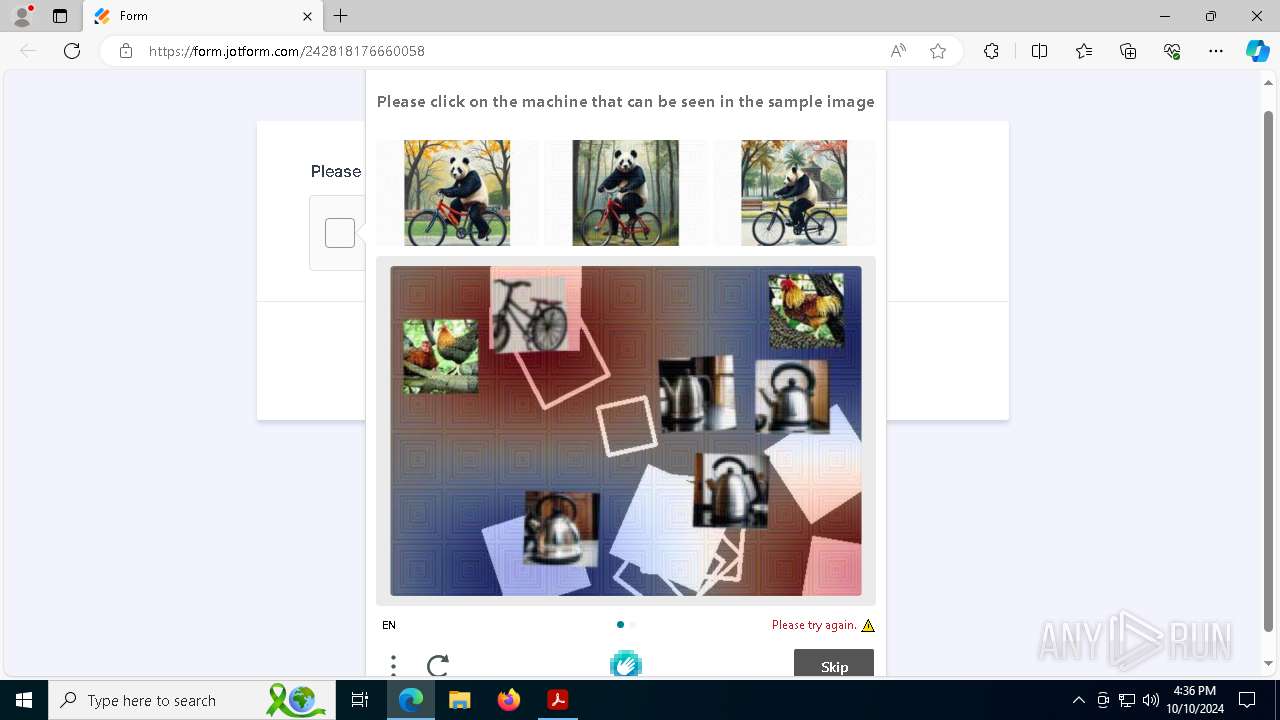Open File Explorer from taskbar

[459, 700]
